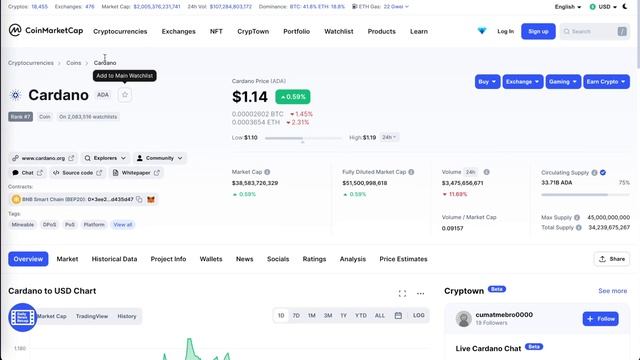The image size is (640, 360).
Task: Click See more in Cryptown
Action: pyautogui.click(x=612, y=291)
